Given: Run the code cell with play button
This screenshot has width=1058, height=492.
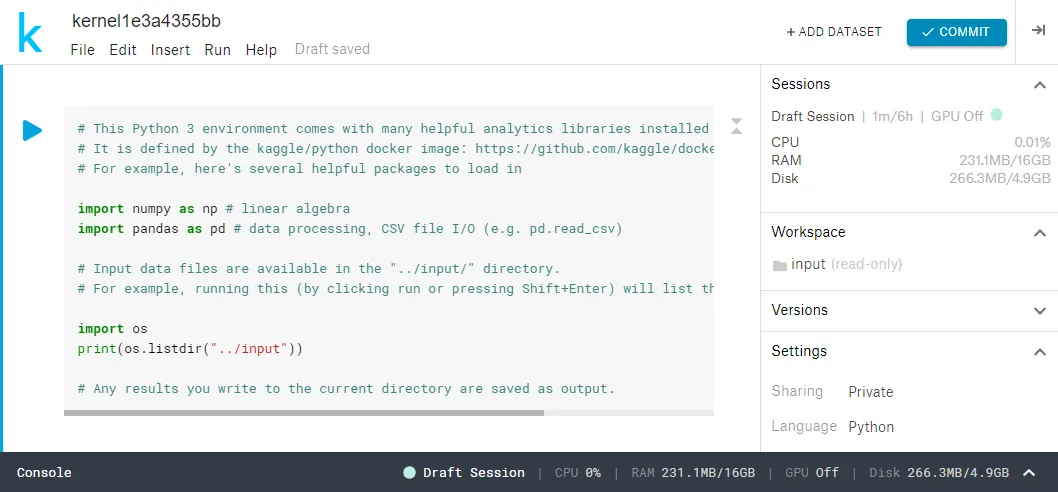Looking at the screenshot, I should pos(32,130).
